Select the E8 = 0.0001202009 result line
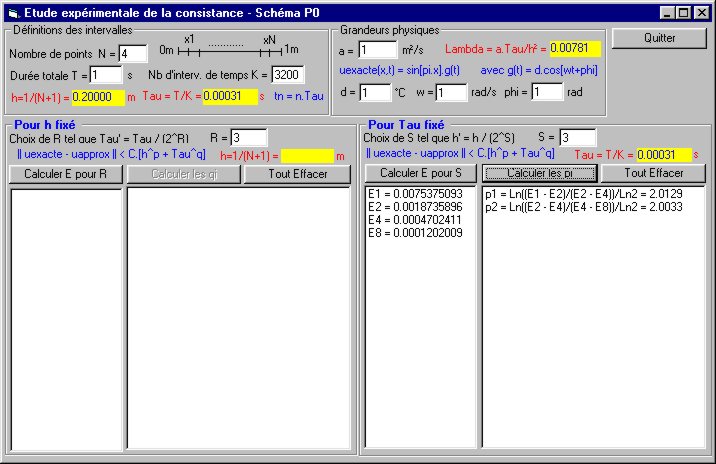The width and height of the screenshot is (716, 464). [415, 233]
